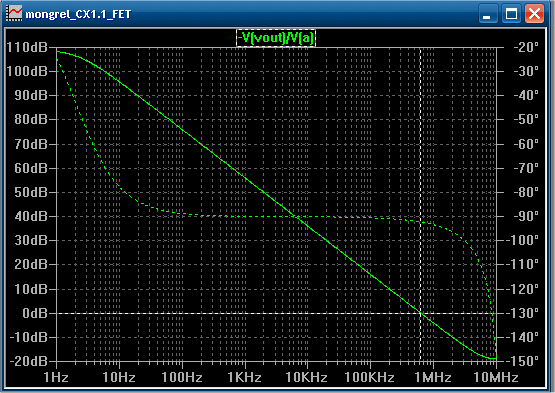Click the 30dB left axis label
The height and width of the screenshot is (393, 555).
[x=31, y=240]
